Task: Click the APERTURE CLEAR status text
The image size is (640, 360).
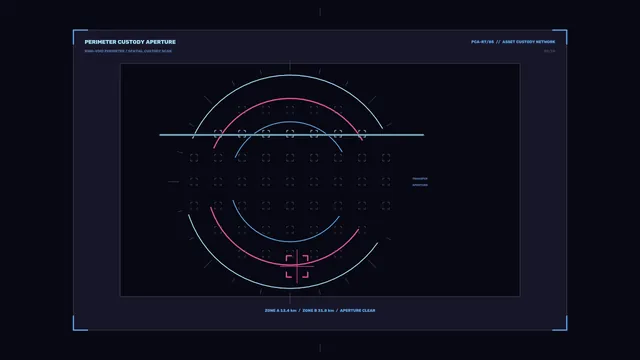Action: click(x=358, y=311)
